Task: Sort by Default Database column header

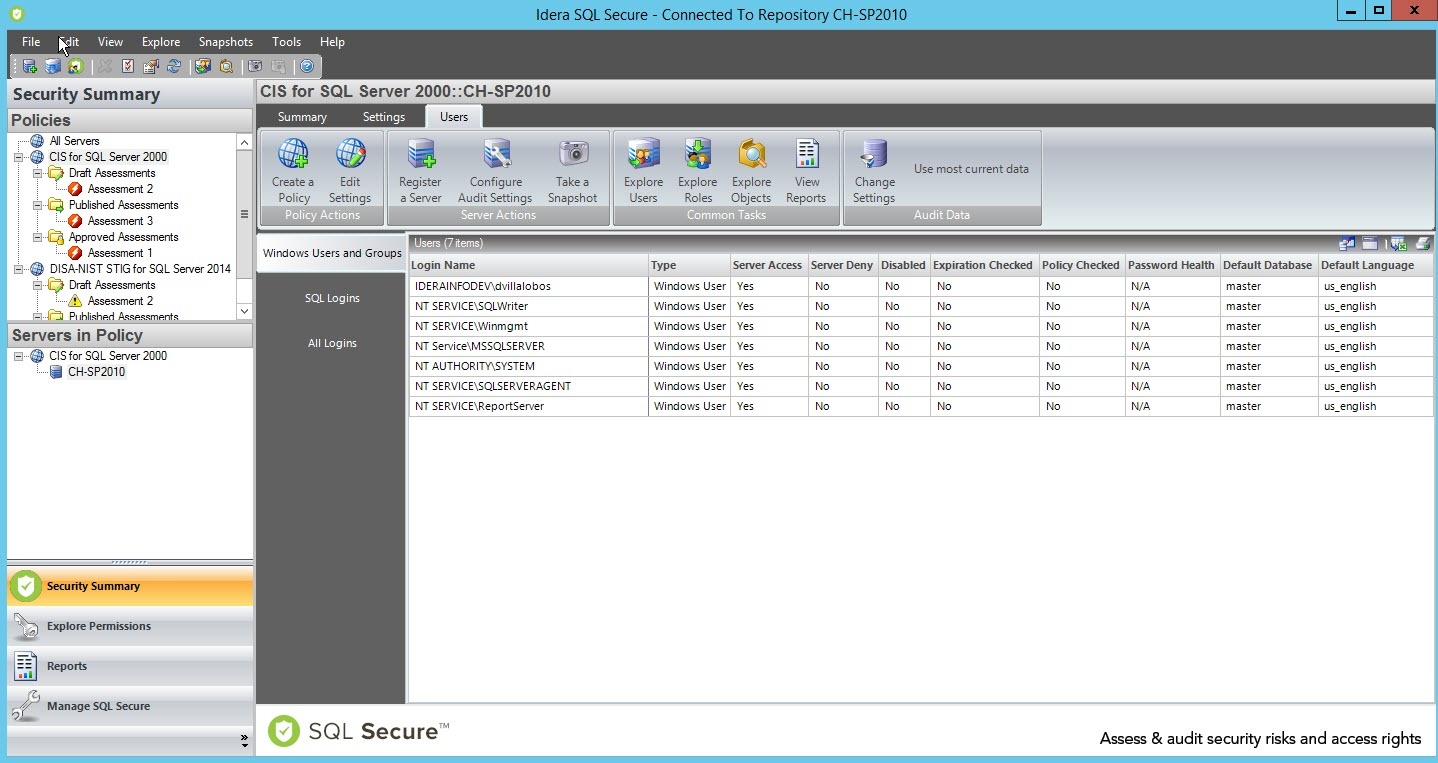Action: 1267,265
